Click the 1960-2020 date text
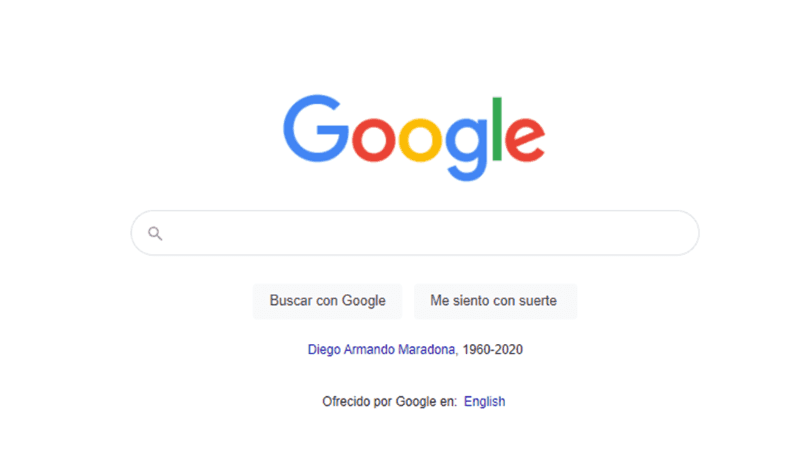 492,350
